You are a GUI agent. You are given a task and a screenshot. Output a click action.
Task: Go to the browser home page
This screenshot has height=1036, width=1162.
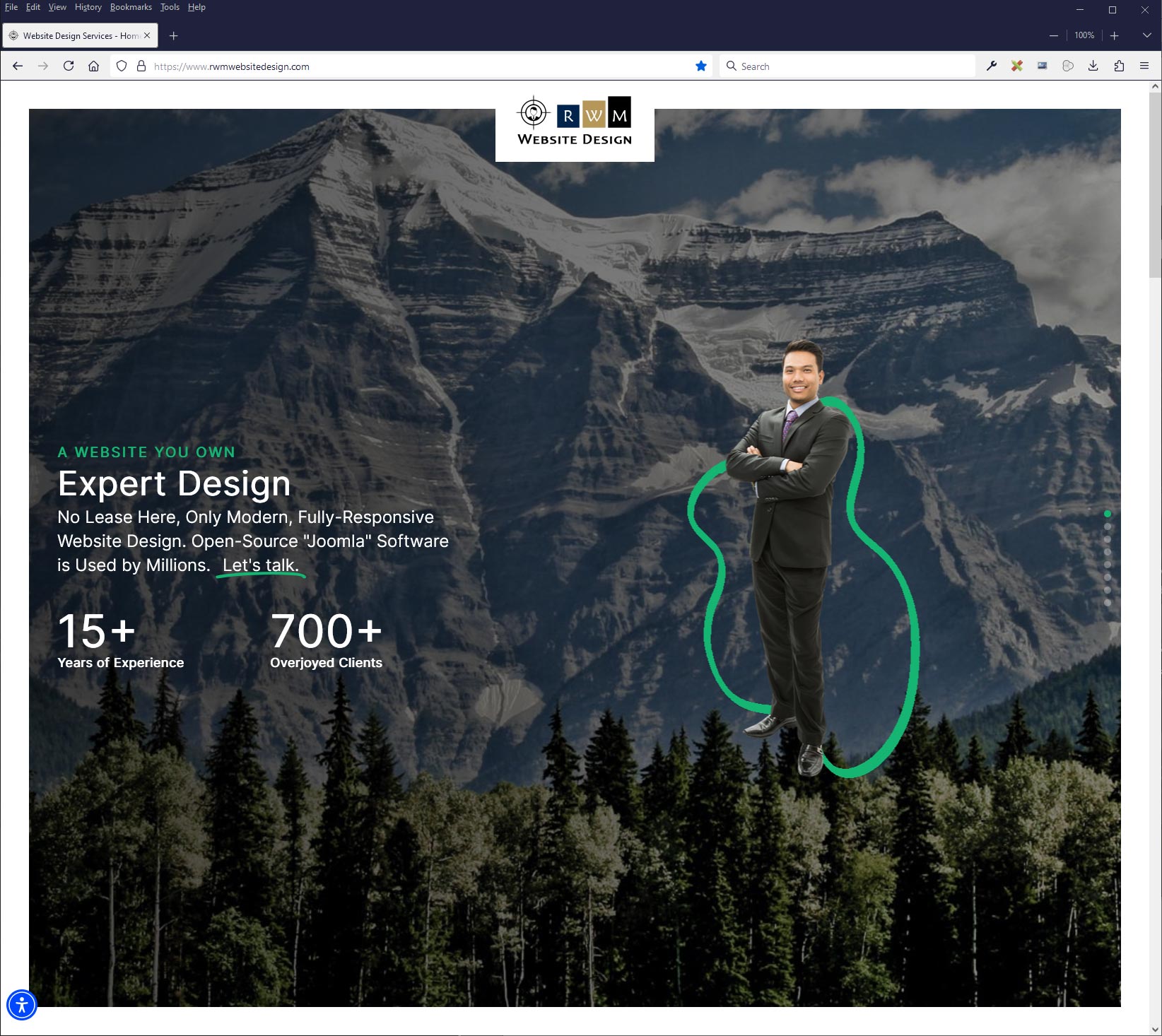click(x=93, y=66)
